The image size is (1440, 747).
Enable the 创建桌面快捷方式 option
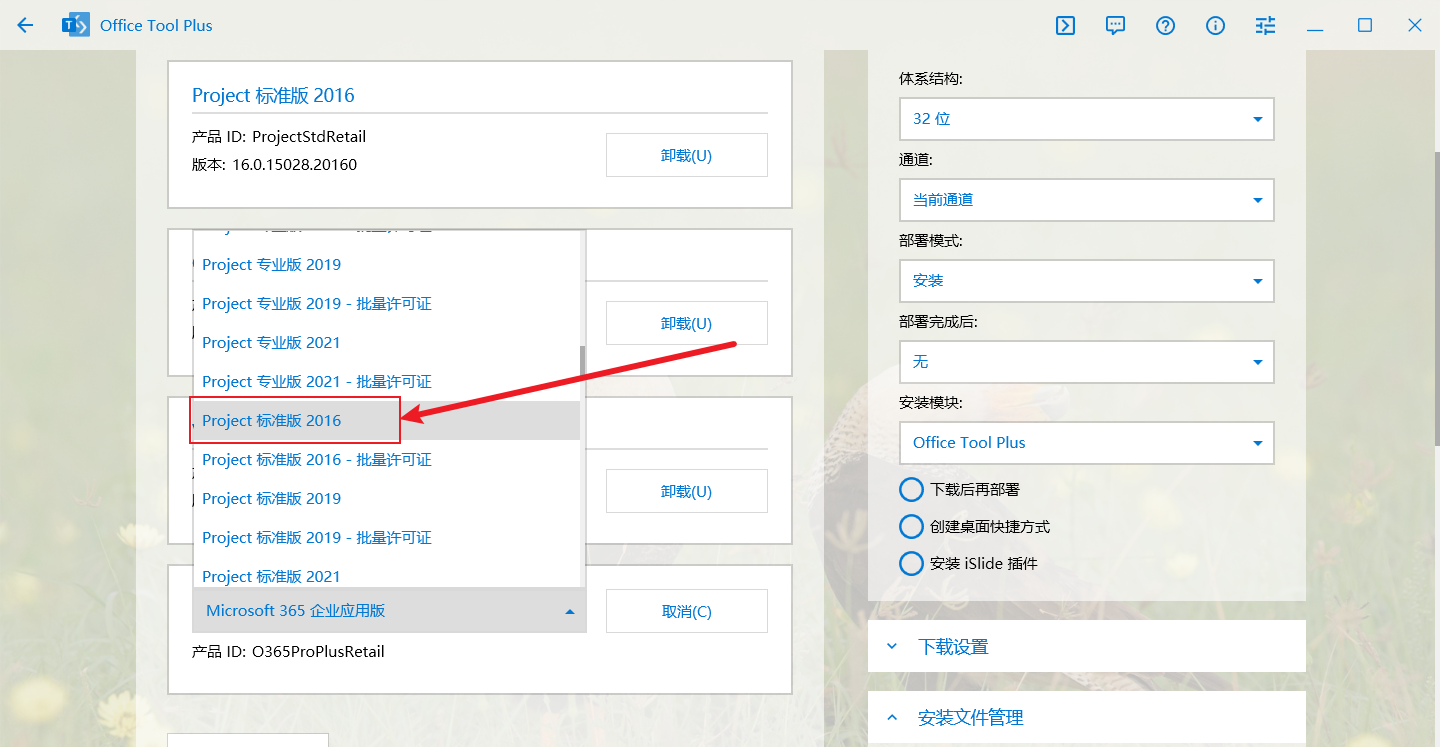click(x=975, y=526)
